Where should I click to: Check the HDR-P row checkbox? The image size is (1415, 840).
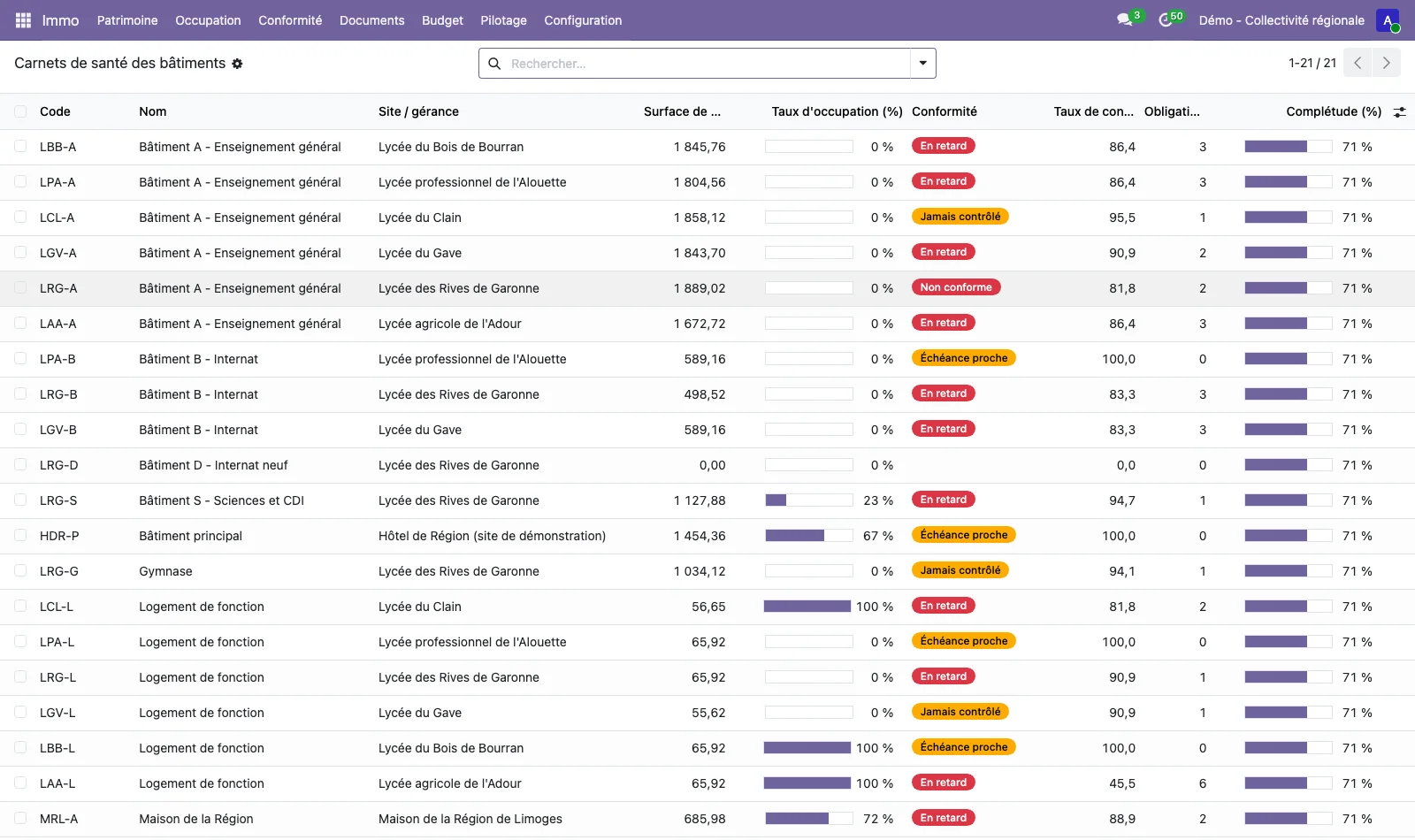click(x=20, y=536)
